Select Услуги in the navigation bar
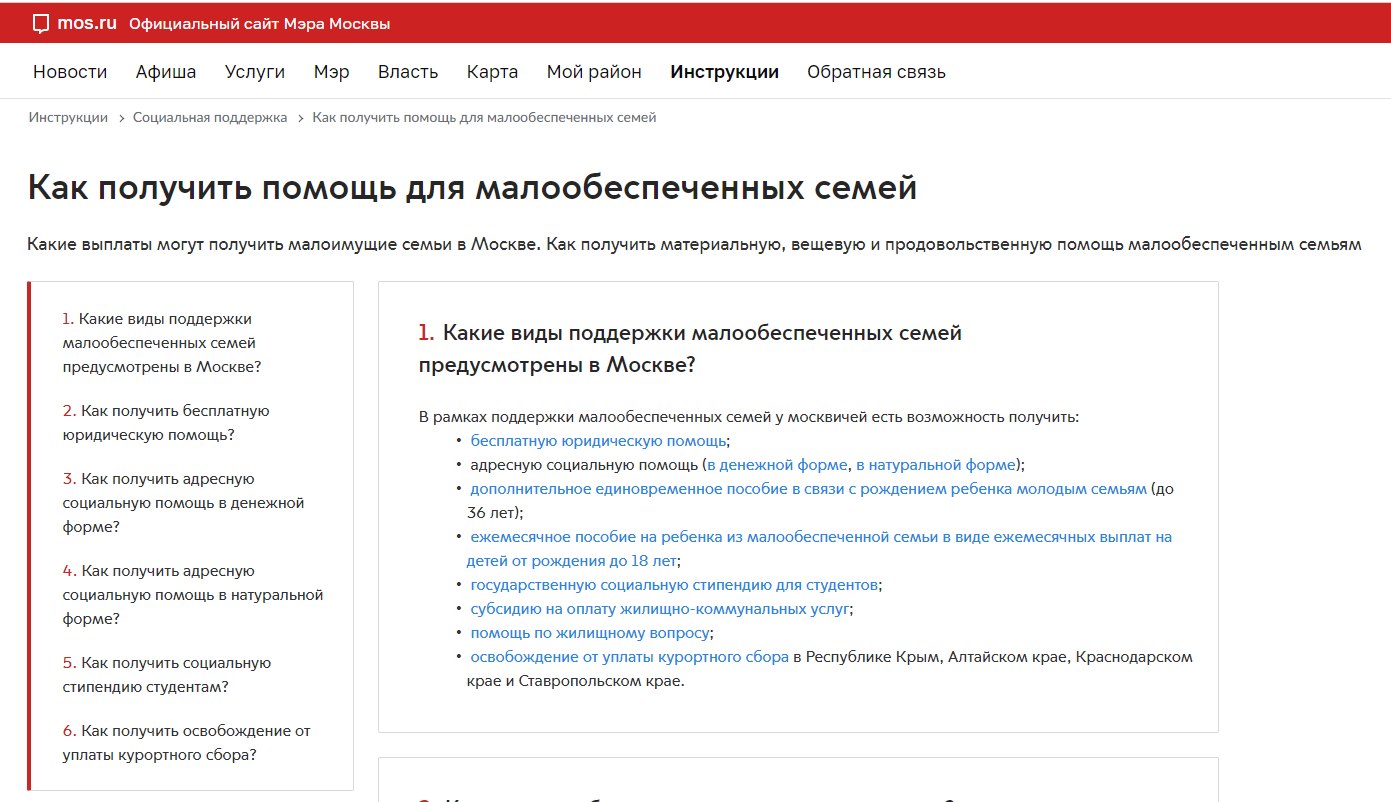Viewport: 1391px width, 802px height. [x=255, y=72]
